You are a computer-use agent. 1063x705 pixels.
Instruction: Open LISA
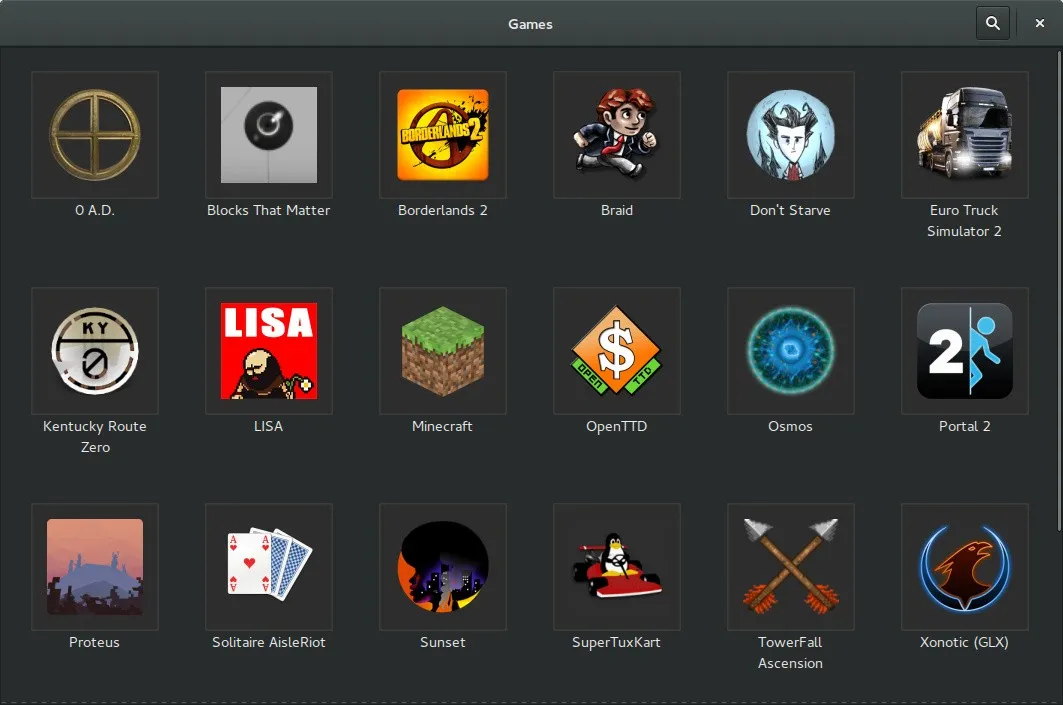click(x=268, y=351)
